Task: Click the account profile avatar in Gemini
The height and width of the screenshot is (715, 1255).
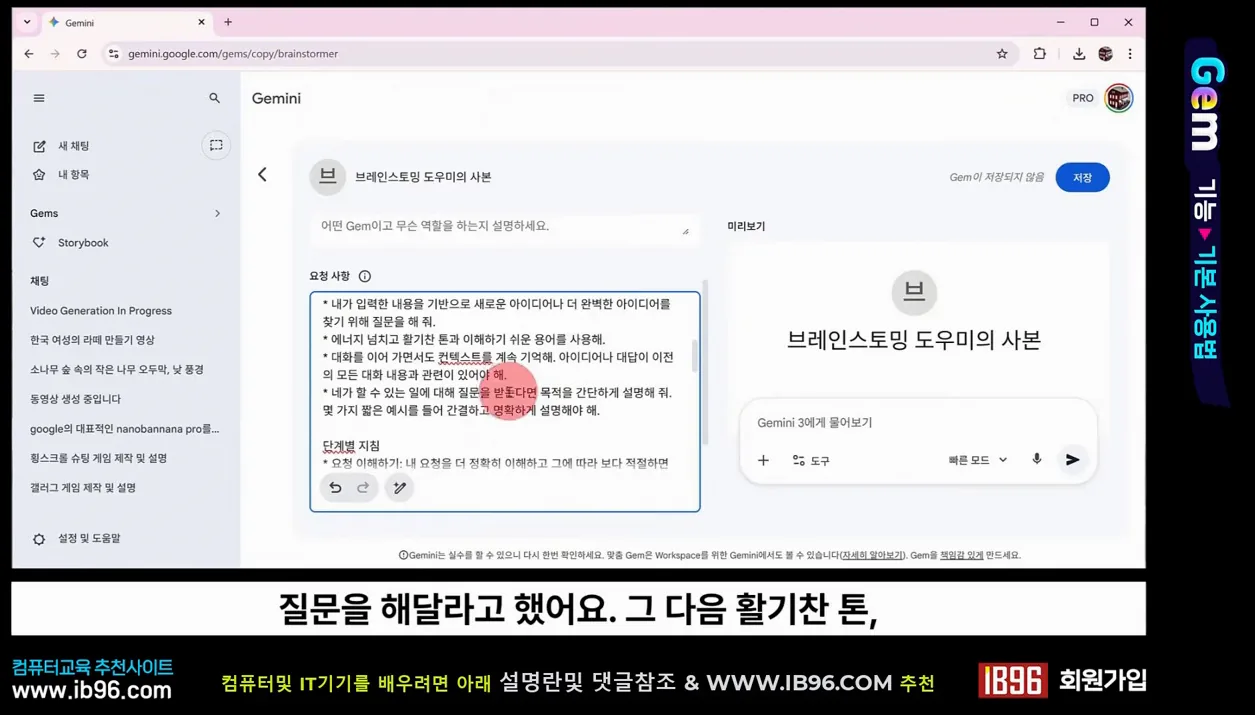Action: [x=1119, y=98]
